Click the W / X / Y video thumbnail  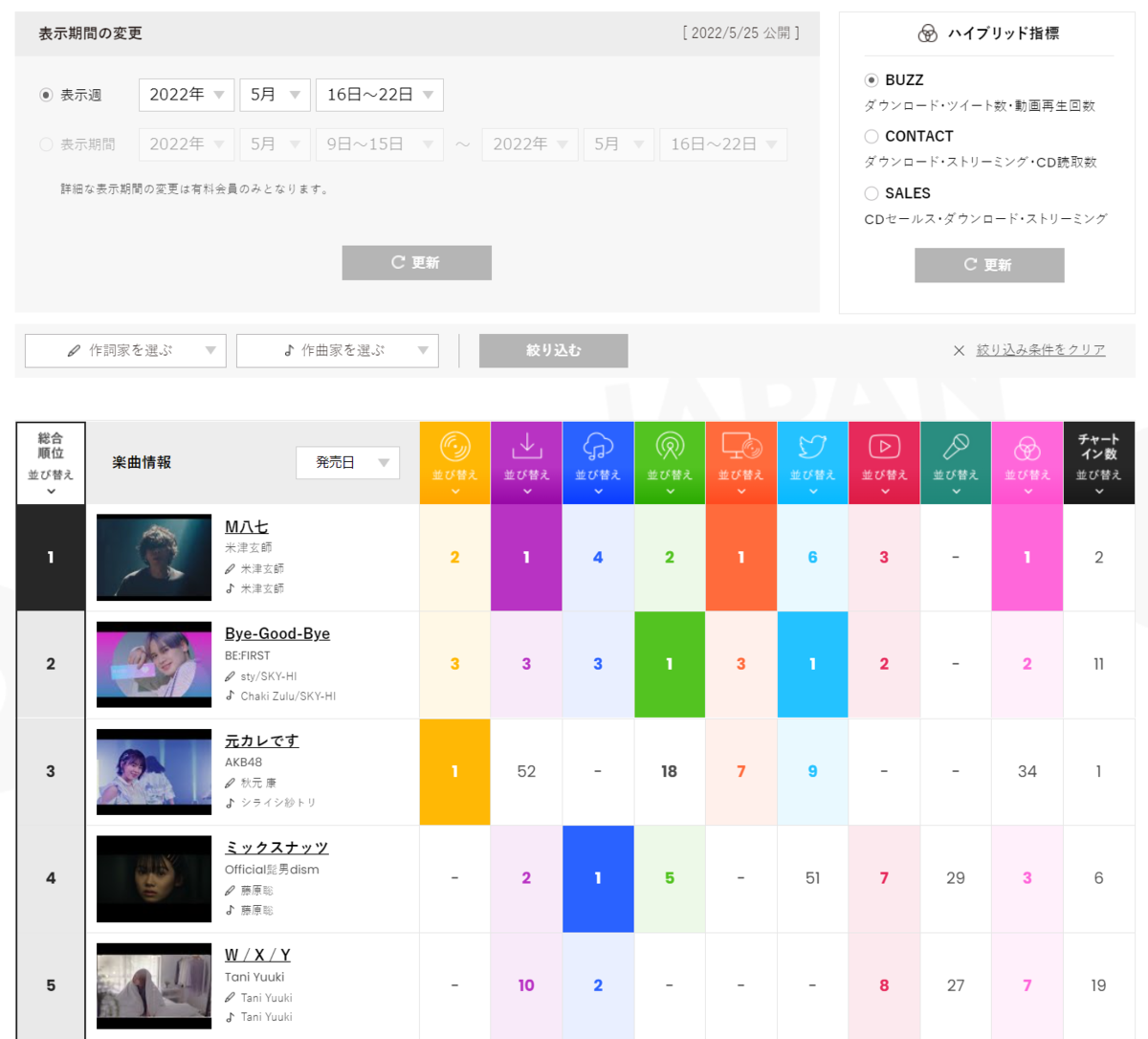click(x=154, y=986)
